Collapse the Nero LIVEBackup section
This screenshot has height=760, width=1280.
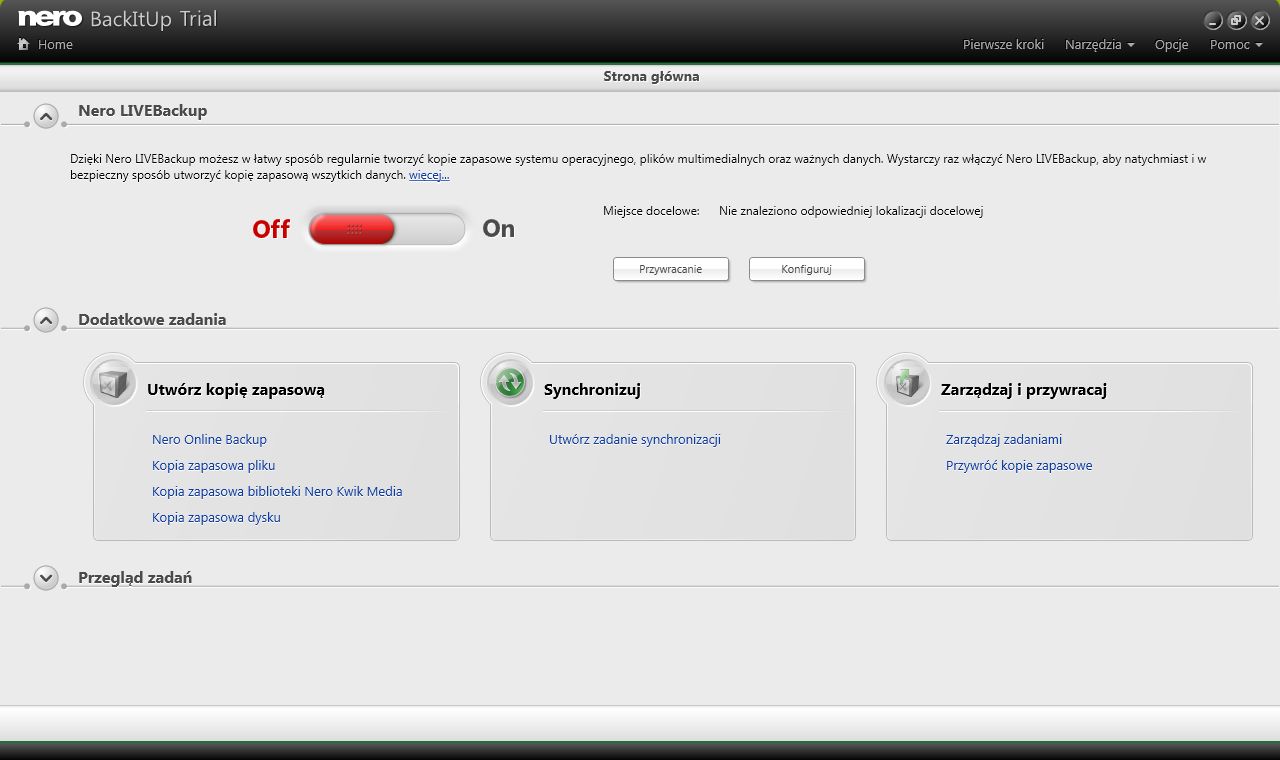pyautogui.click(x=46, y=116)
